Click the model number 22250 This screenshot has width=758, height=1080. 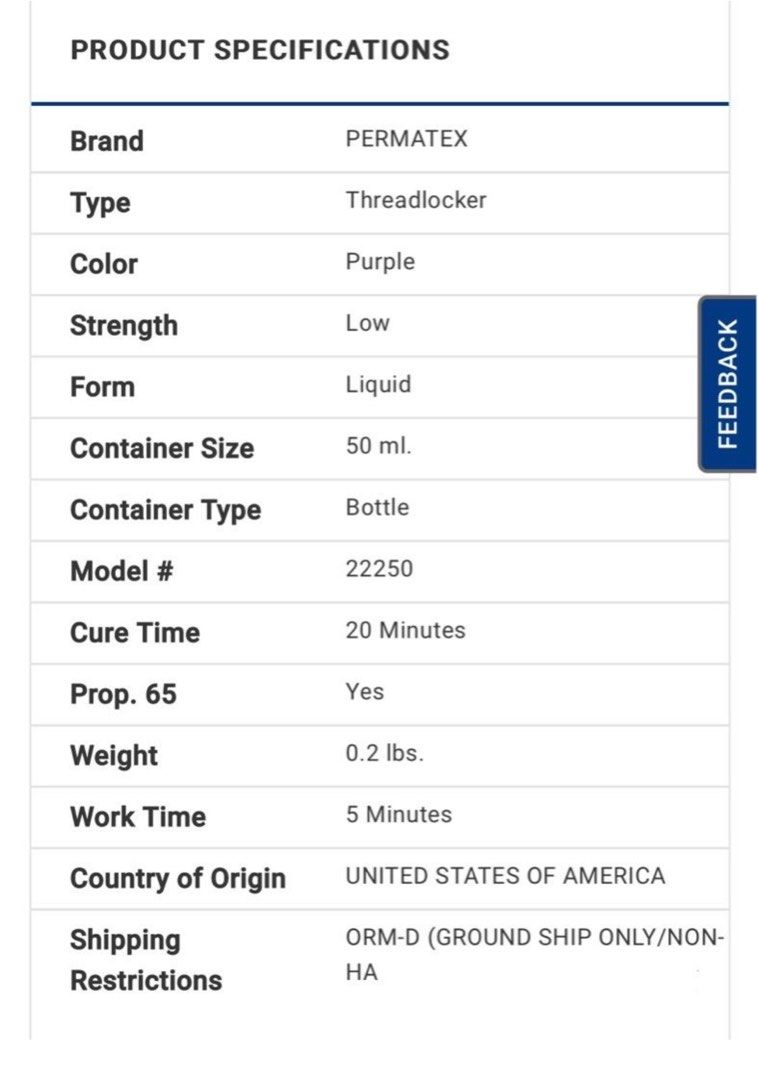379,569
